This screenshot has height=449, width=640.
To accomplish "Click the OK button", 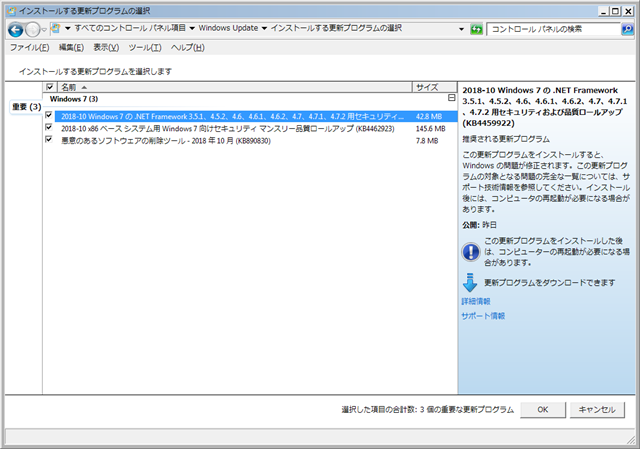I will (543, 409).
